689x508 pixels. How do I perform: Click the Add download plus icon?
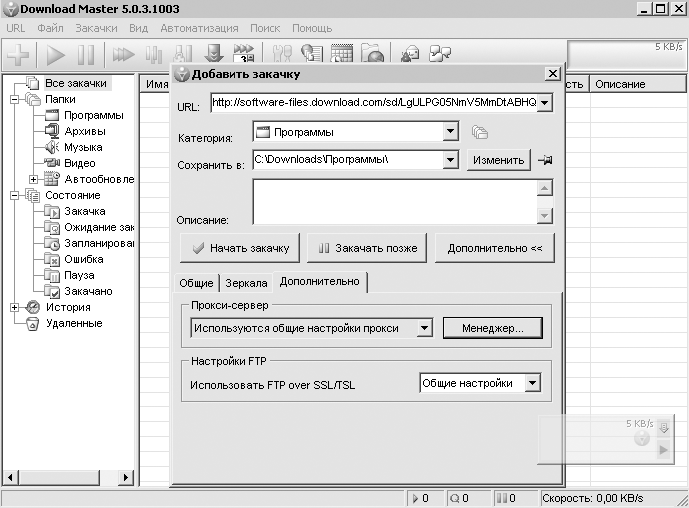point(18,55)
